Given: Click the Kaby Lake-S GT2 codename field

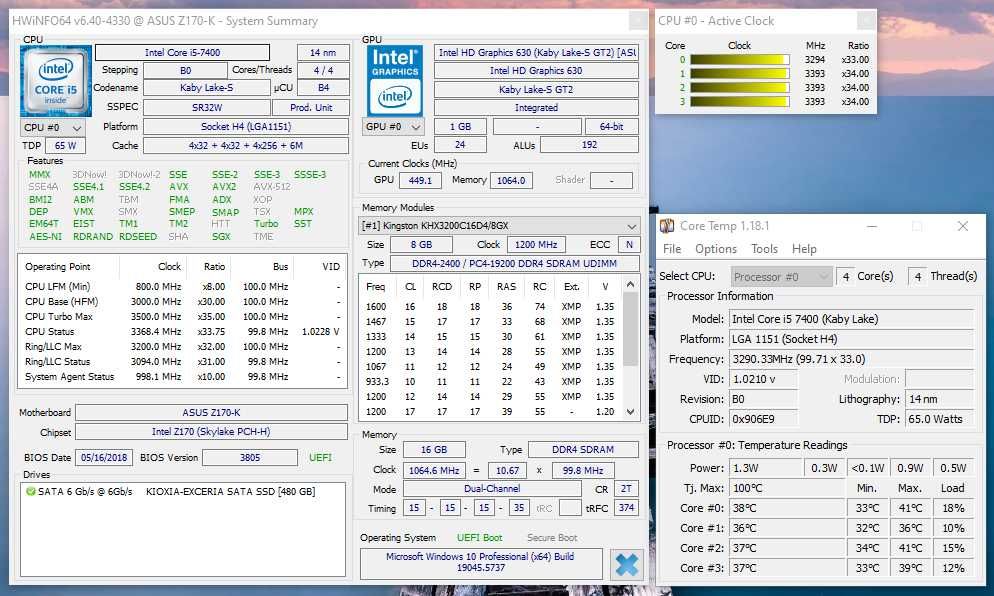Looking at the screenshot, I should [536, 89].
